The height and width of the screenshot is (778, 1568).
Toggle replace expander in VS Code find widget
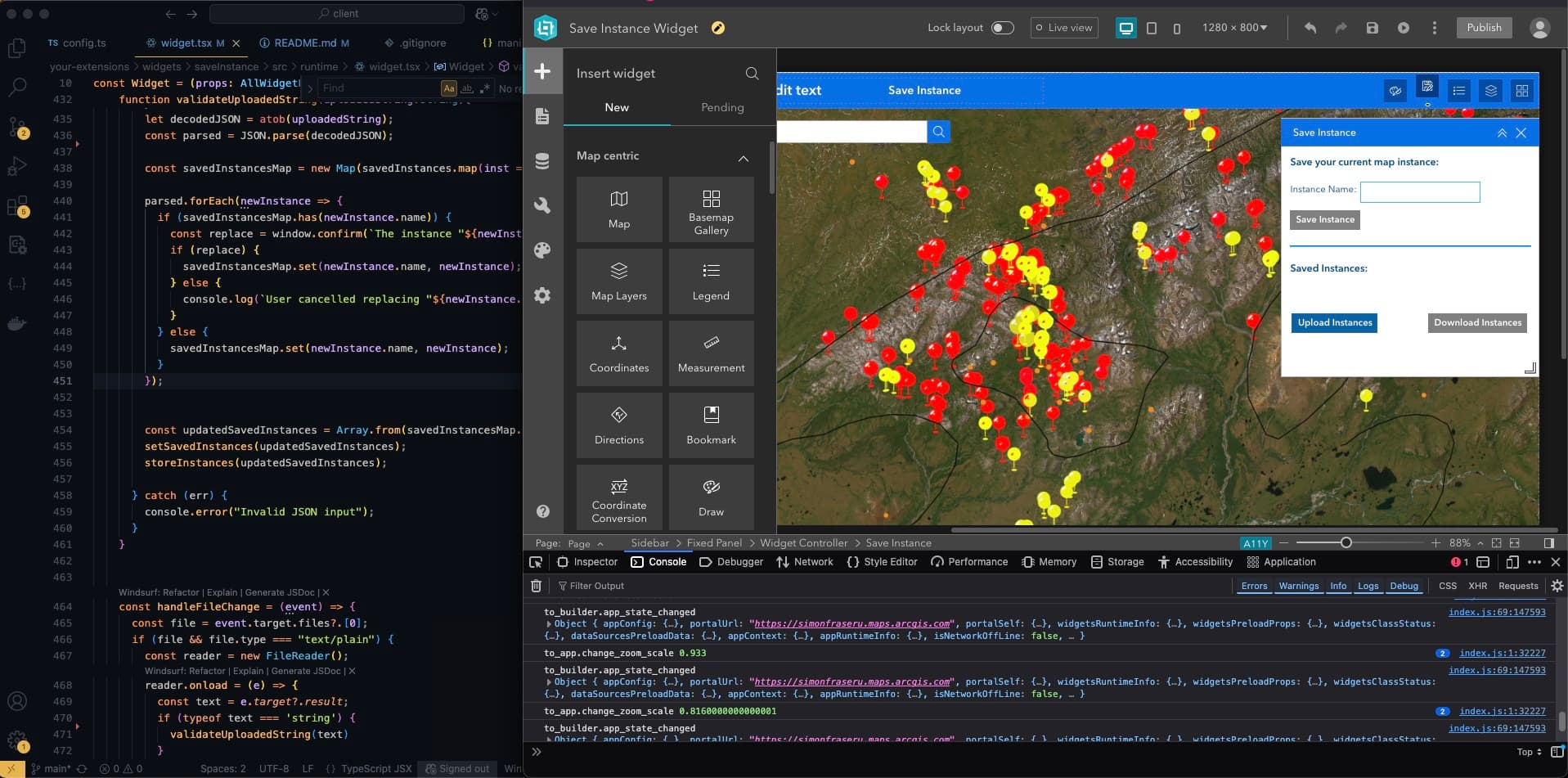click(310, 88)
